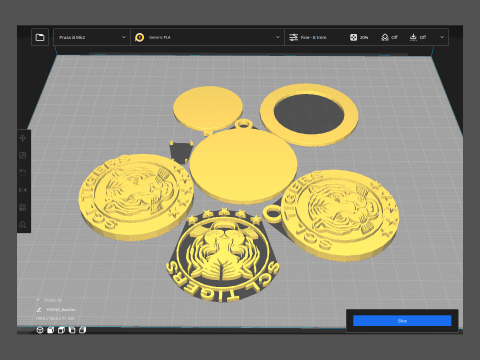
Task: Select the Mirror tool
Action: (23, 190)
